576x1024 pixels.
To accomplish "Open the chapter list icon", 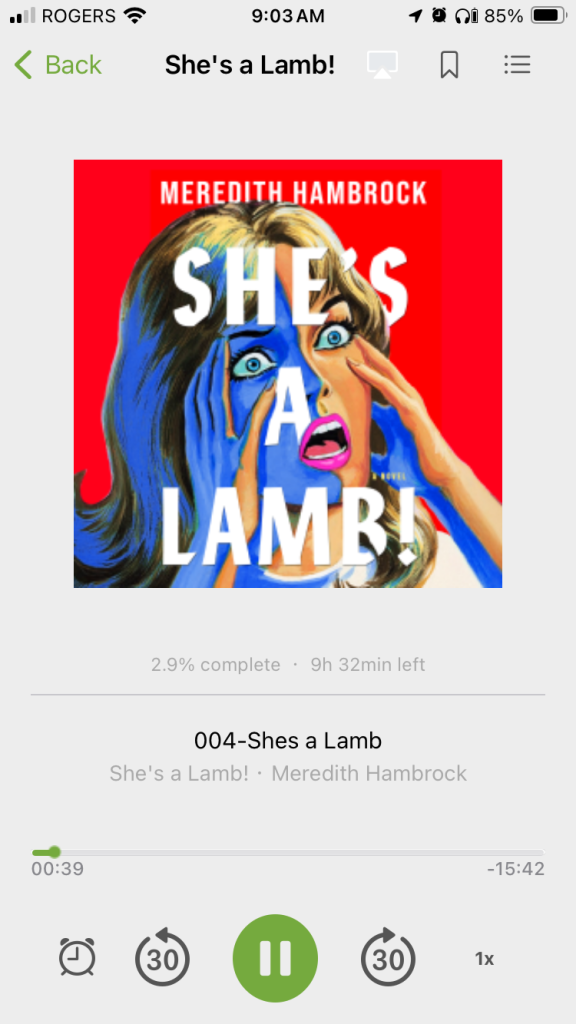I will (x=517, y=64).
